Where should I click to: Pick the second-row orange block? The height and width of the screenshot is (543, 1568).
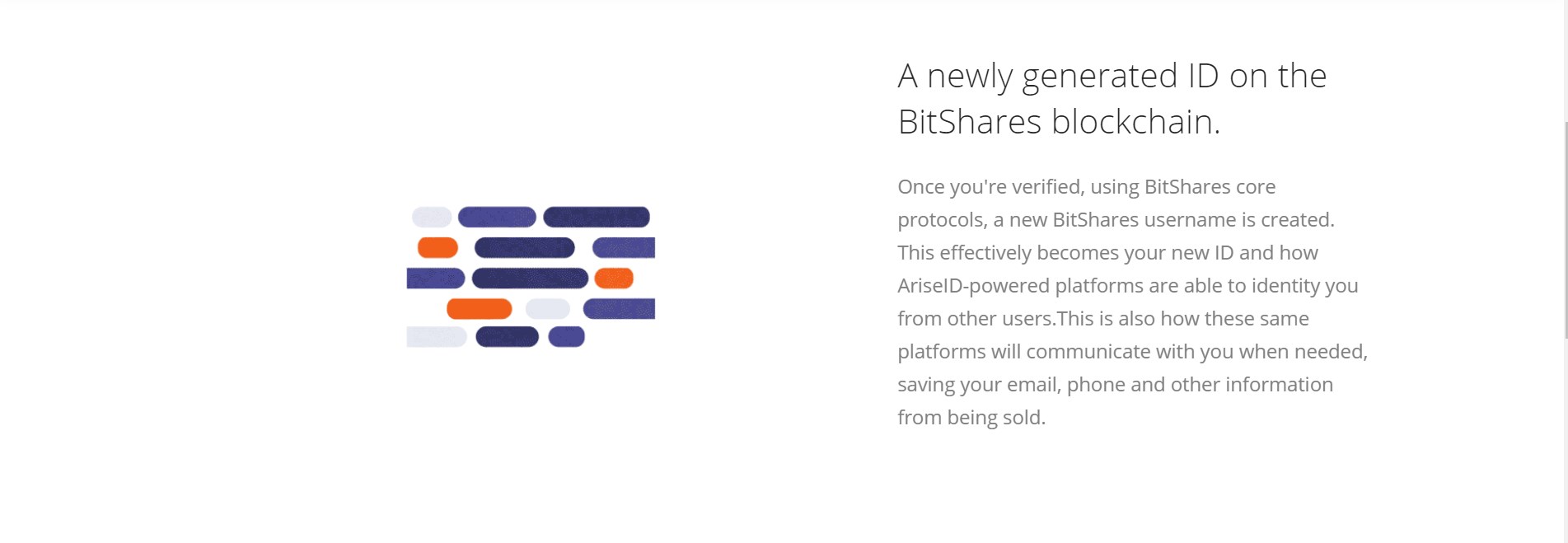point(438,247)
